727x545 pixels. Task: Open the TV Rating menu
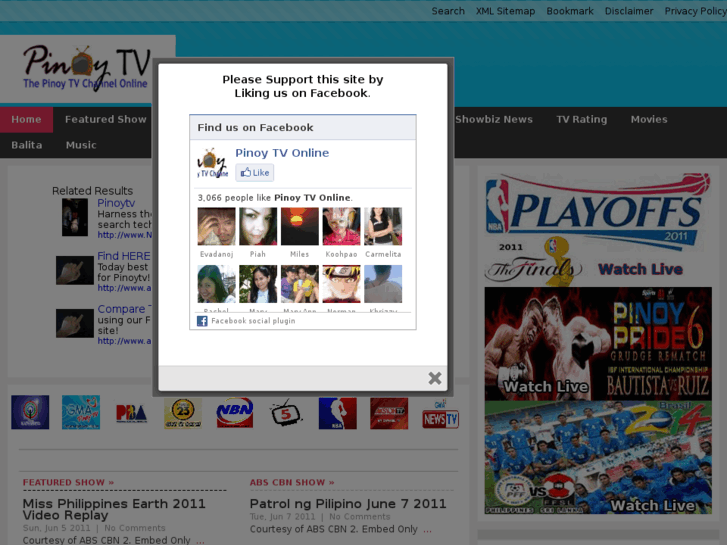click(x=581, y=120)
